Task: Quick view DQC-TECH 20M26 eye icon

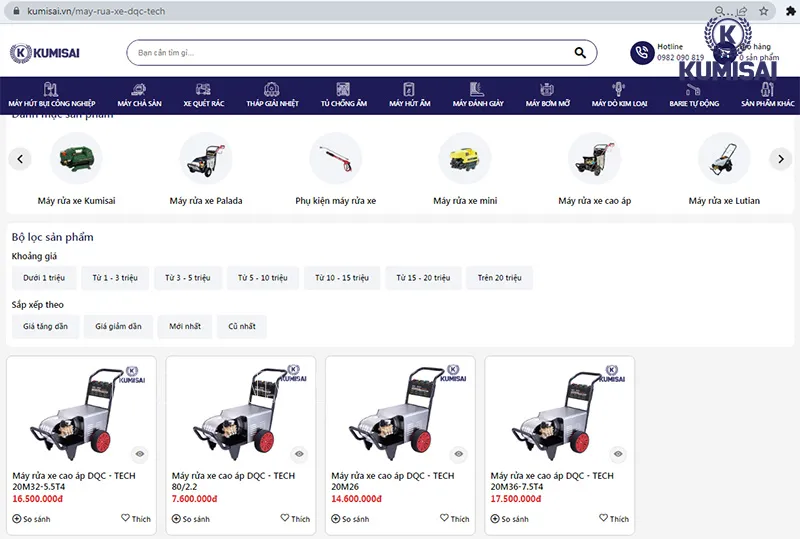Action: pyautogui.click(x=459, y=454)
